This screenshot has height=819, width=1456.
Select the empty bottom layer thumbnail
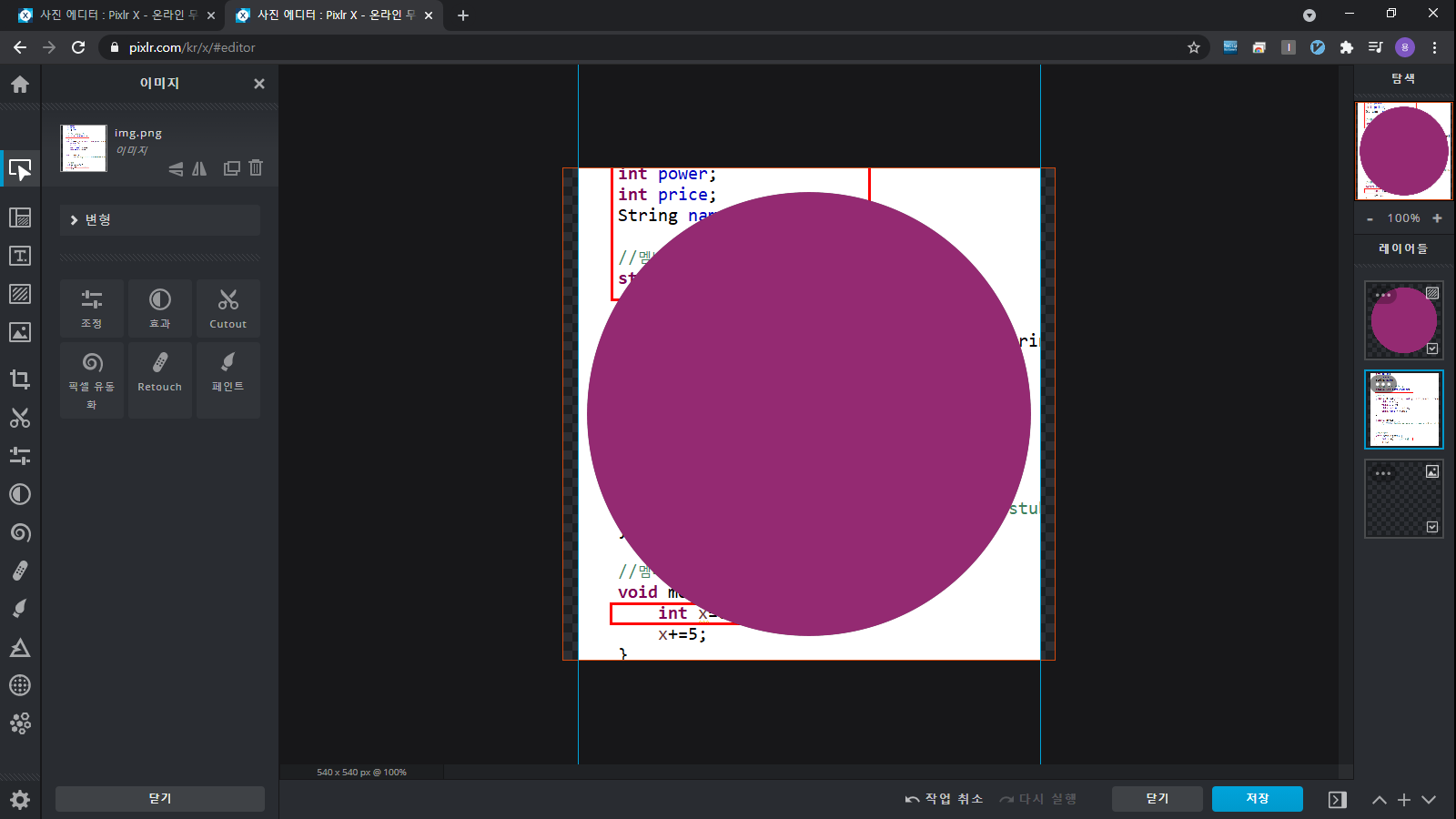(x=1404, y=499)
